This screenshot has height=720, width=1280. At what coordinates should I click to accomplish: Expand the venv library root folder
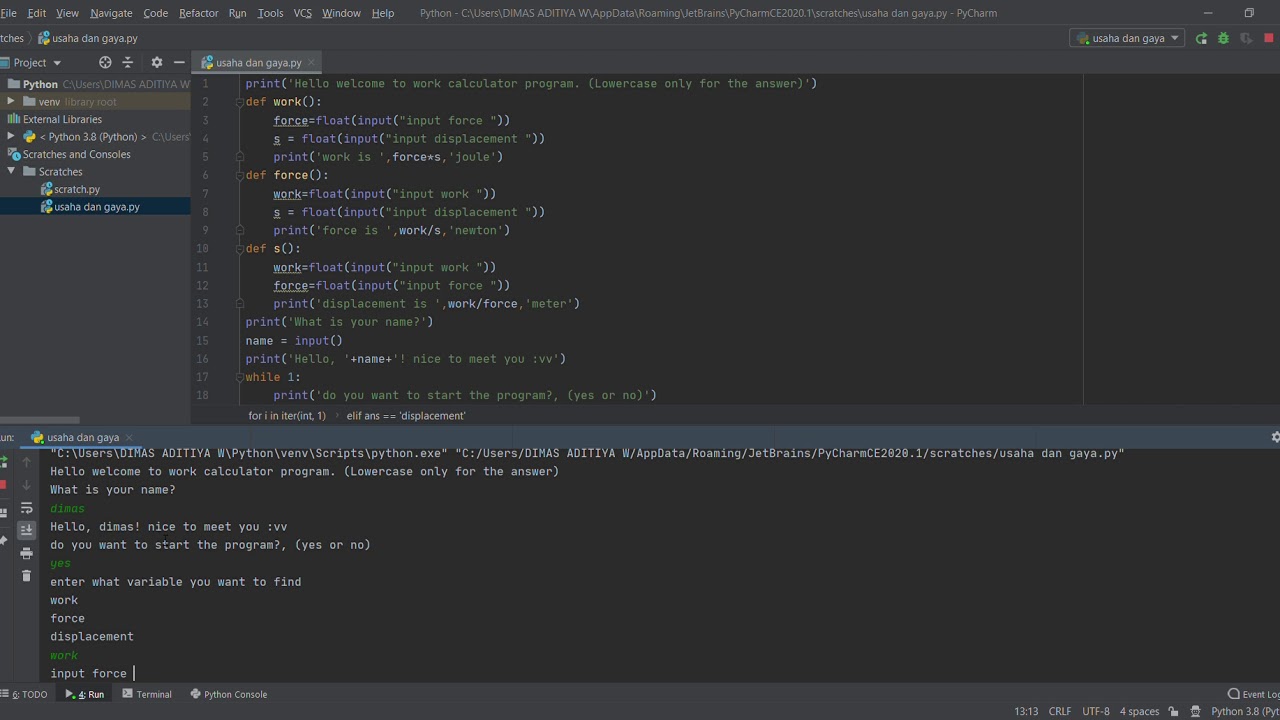pyautogui.click(x=11, y=101)
